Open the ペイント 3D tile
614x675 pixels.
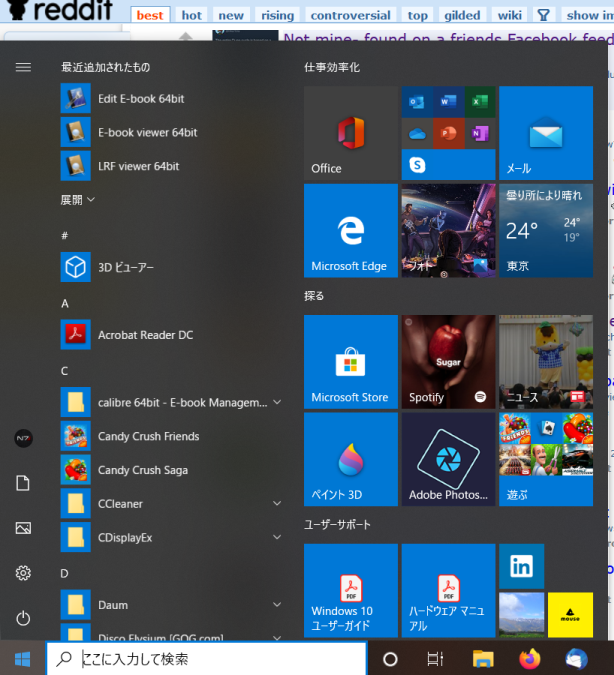[x=350, y=459]
